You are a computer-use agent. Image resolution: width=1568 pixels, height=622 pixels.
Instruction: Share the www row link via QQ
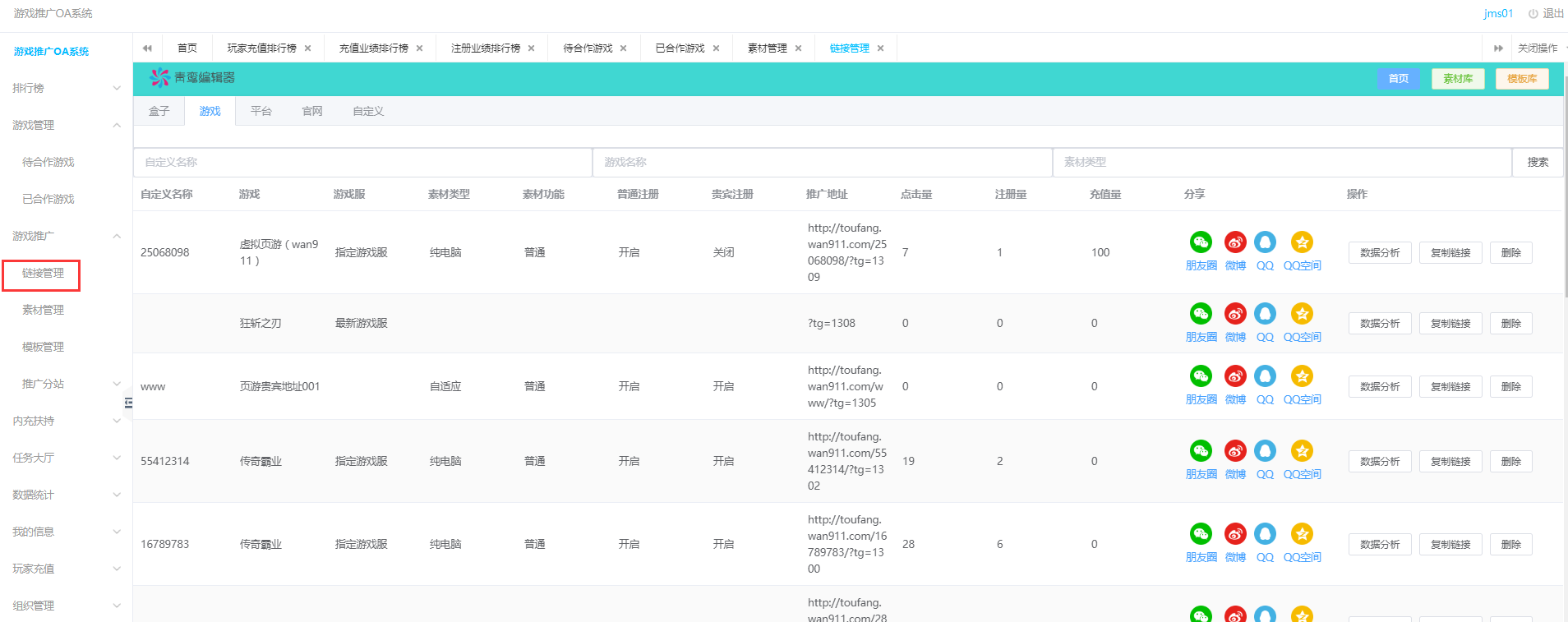click(1265, 376)
